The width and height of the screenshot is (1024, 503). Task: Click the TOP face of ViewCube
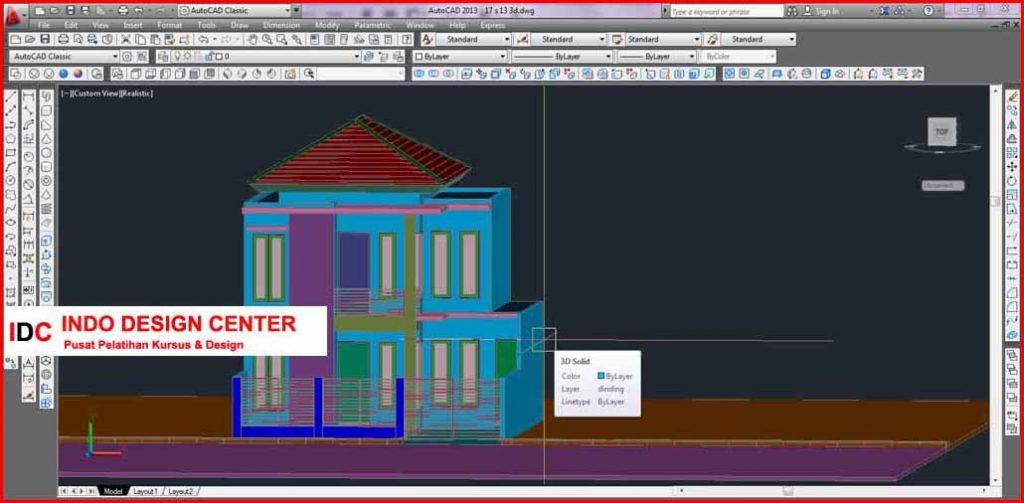pyautogui.click(x=942, y=131)
